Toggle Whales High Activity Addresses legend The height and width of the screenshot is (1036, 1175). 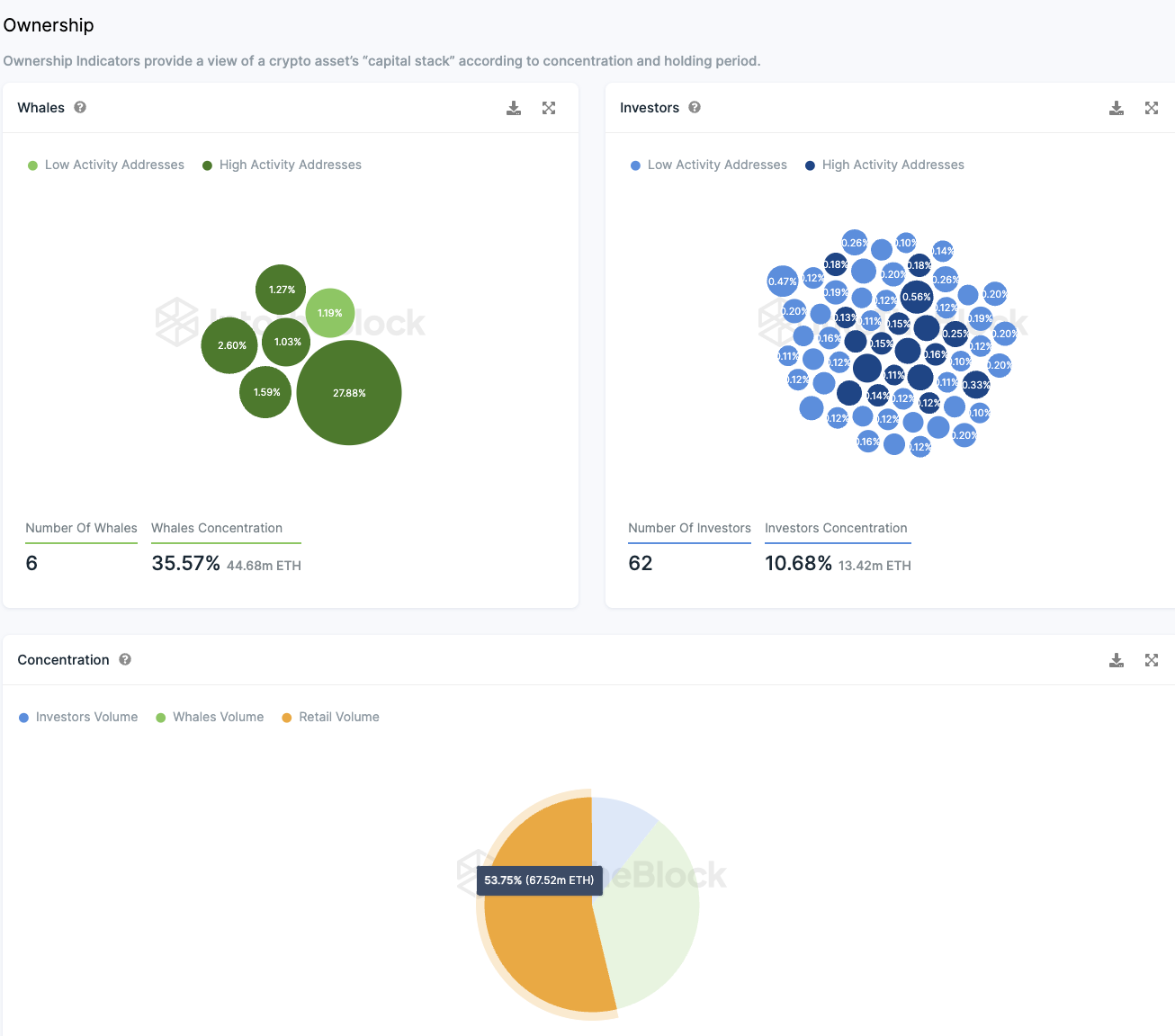click(282, 165)
